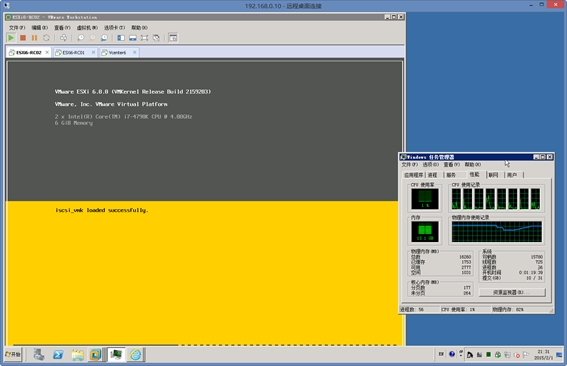Click the console view icon in VMware toolbar
The width and height of the screenshot is (567, 366).
(173, 38)
